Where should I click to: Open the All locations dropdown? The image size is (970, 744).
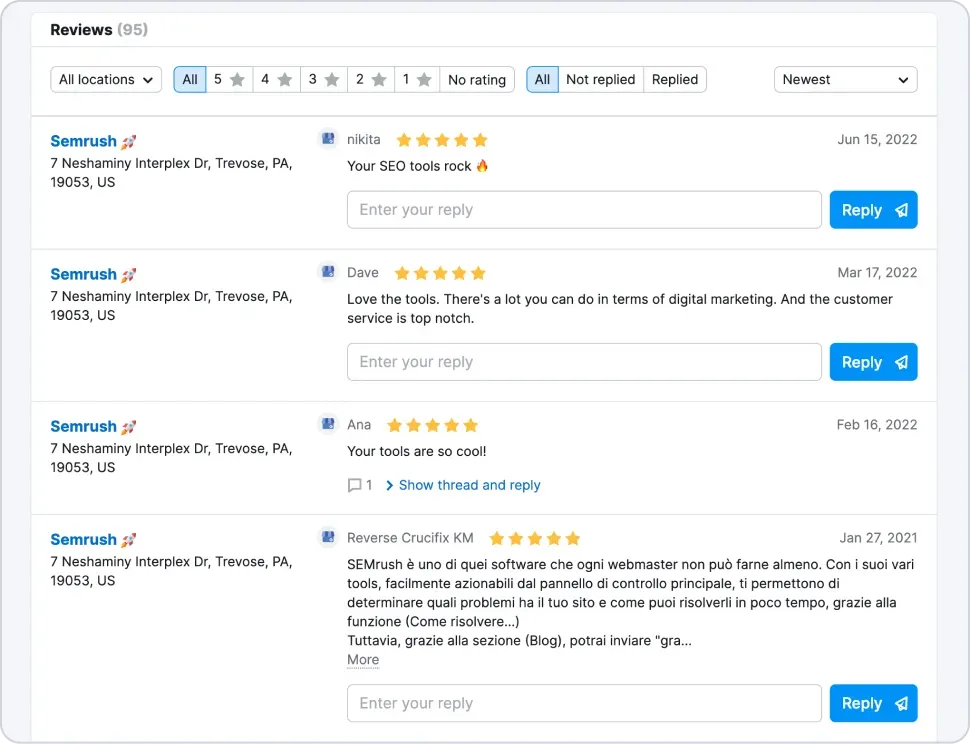pyautogui.click(x=106, y=80)
